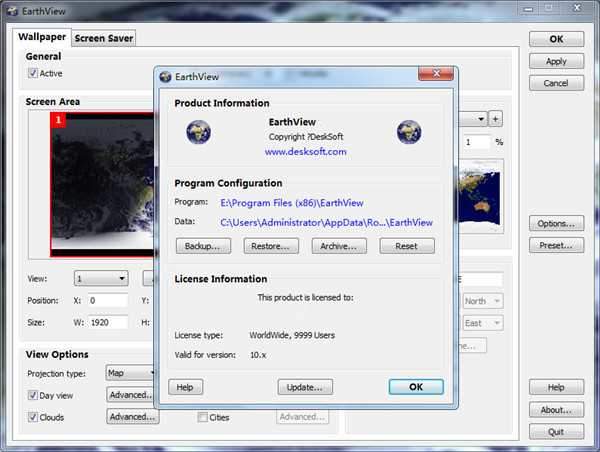The width and height of the screenshot is (600, 452).
Task: Select the Wallpaper tab
Action: tap(42, 37)
